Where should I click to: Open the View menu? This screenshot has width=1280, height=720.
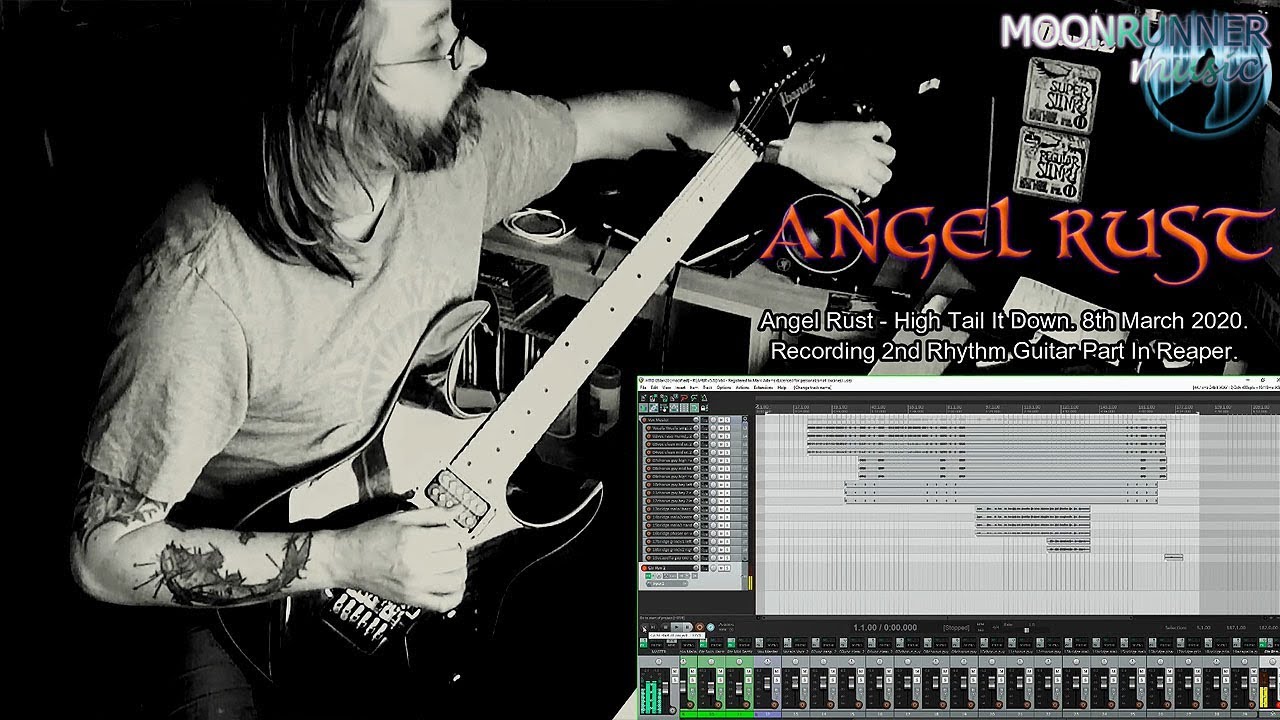666,387
